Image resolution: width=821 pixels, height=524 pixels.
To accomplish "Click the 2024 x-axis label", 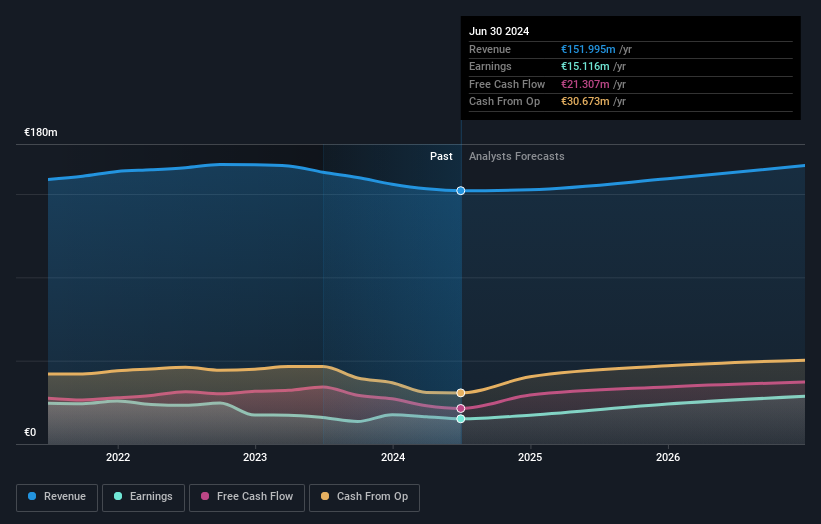I will pos(393,457).
